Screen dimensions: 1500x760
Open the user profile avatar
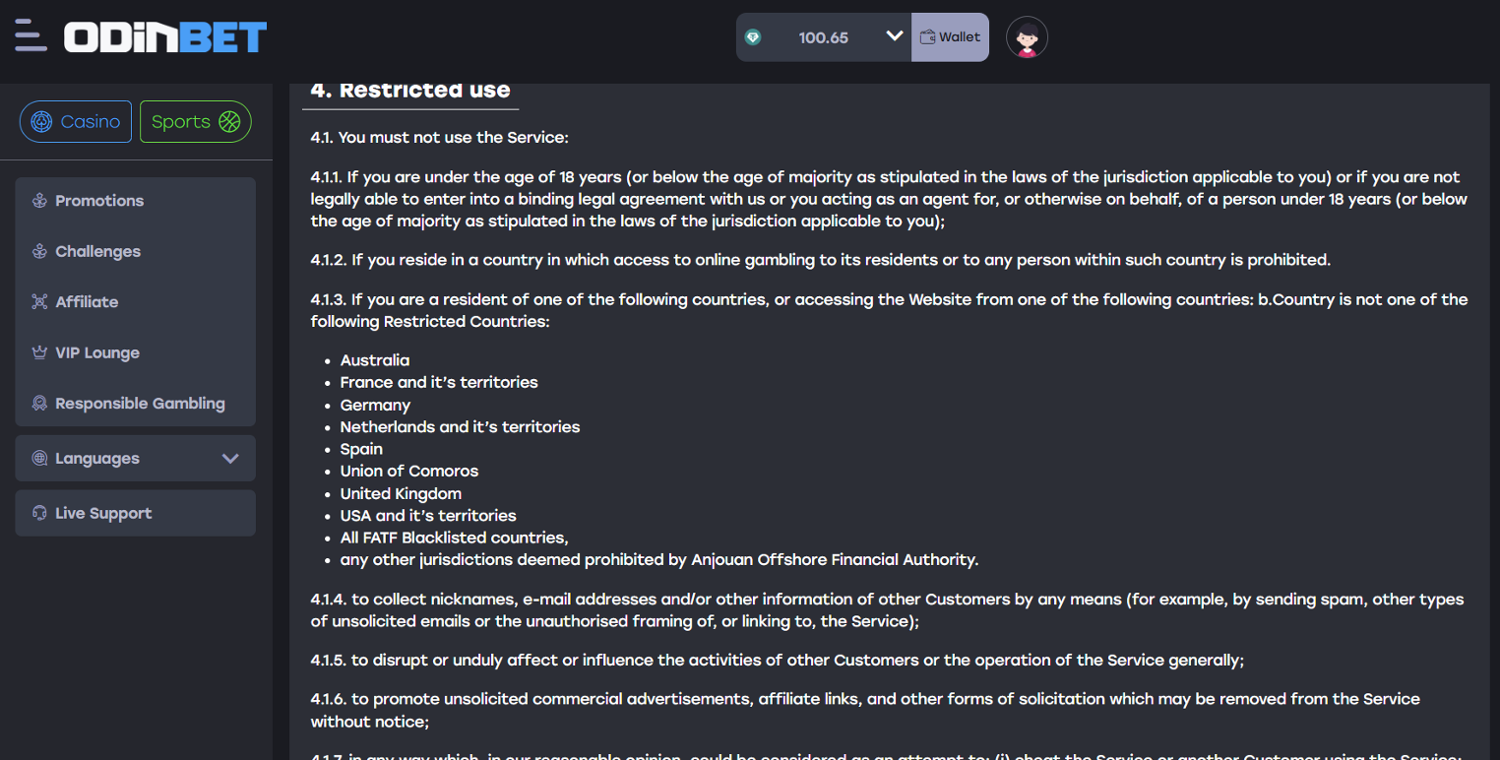(x=1026, y=38)
